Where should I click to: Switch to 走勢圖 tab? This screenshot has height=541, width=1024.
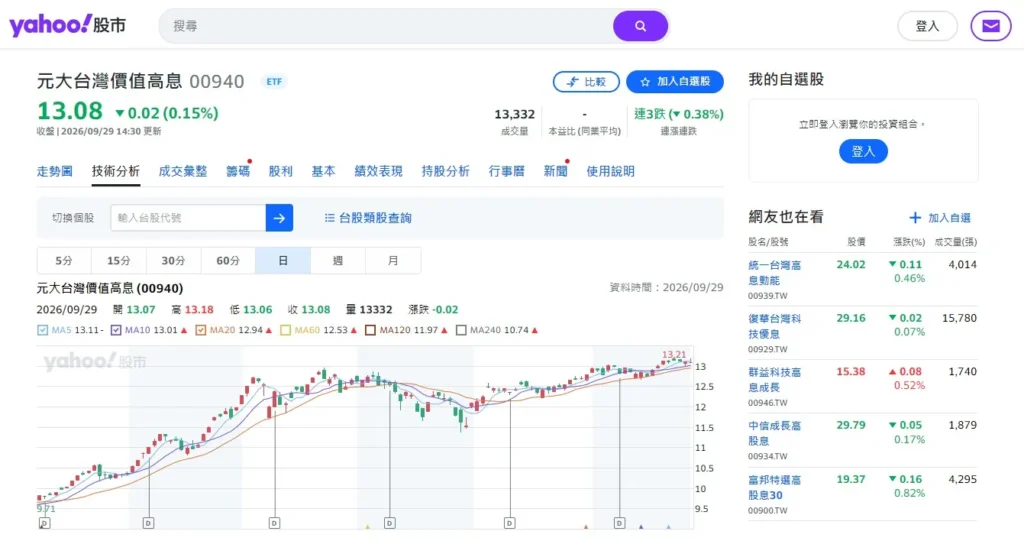(x=54, y=171)
